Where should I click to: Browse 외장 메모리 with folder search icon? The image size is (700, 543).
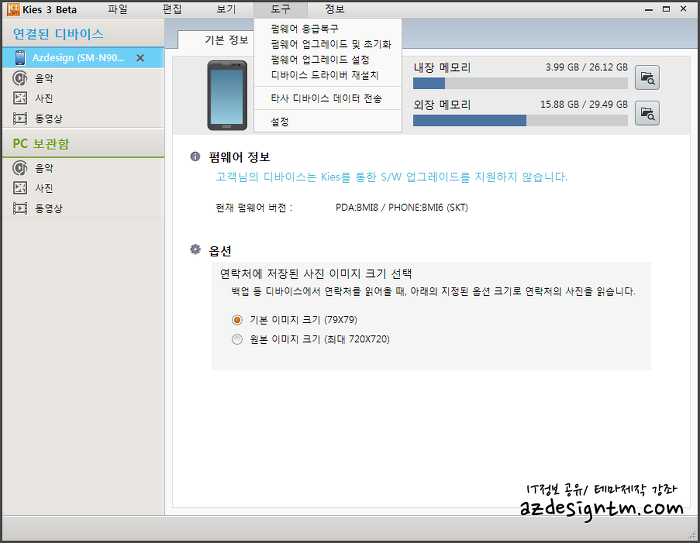point(647,113)
